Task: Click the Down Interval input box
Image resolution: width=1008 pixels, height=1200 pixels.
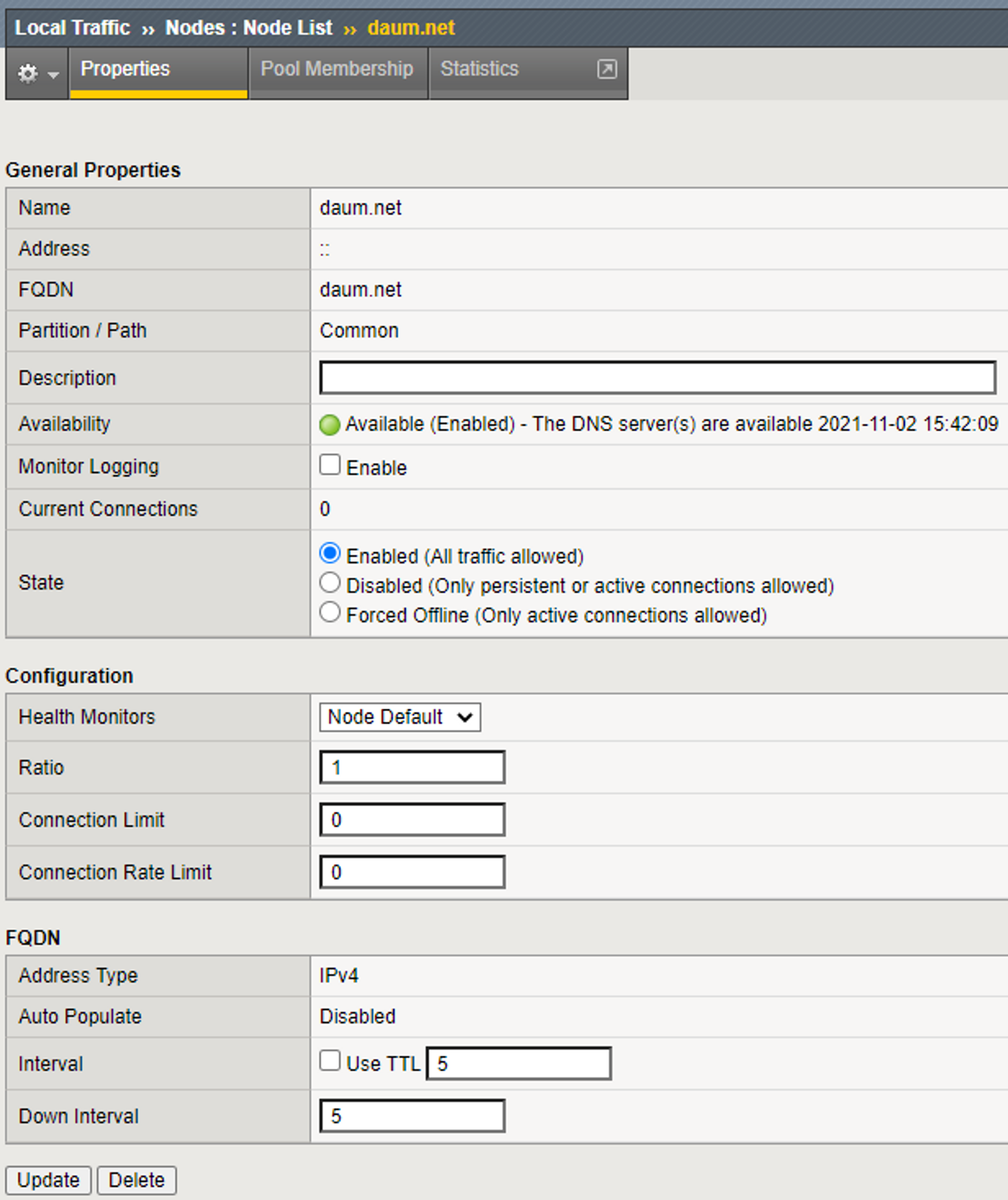Action: pos(412,1116)
